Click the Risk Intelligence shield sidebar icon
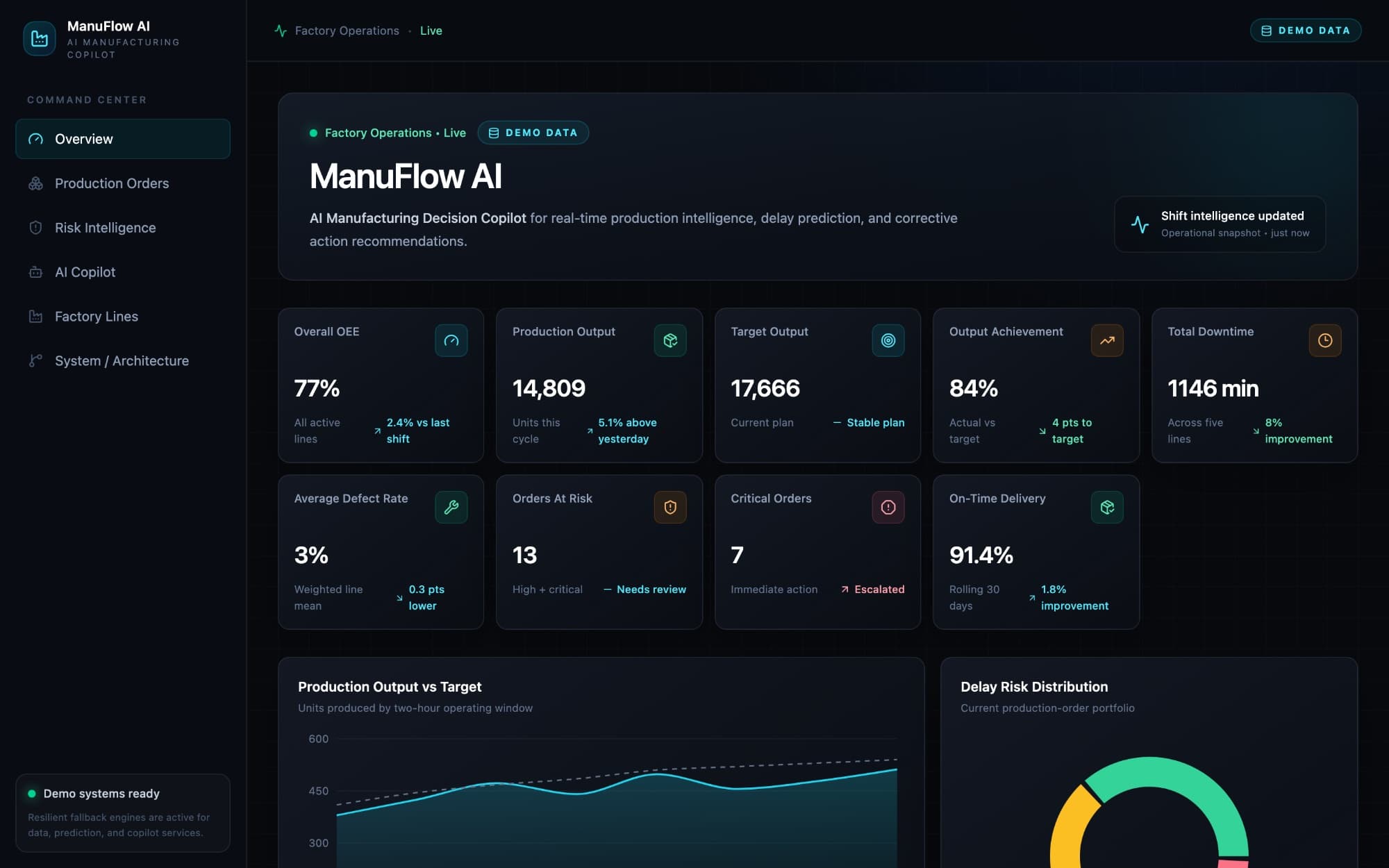 35,228
